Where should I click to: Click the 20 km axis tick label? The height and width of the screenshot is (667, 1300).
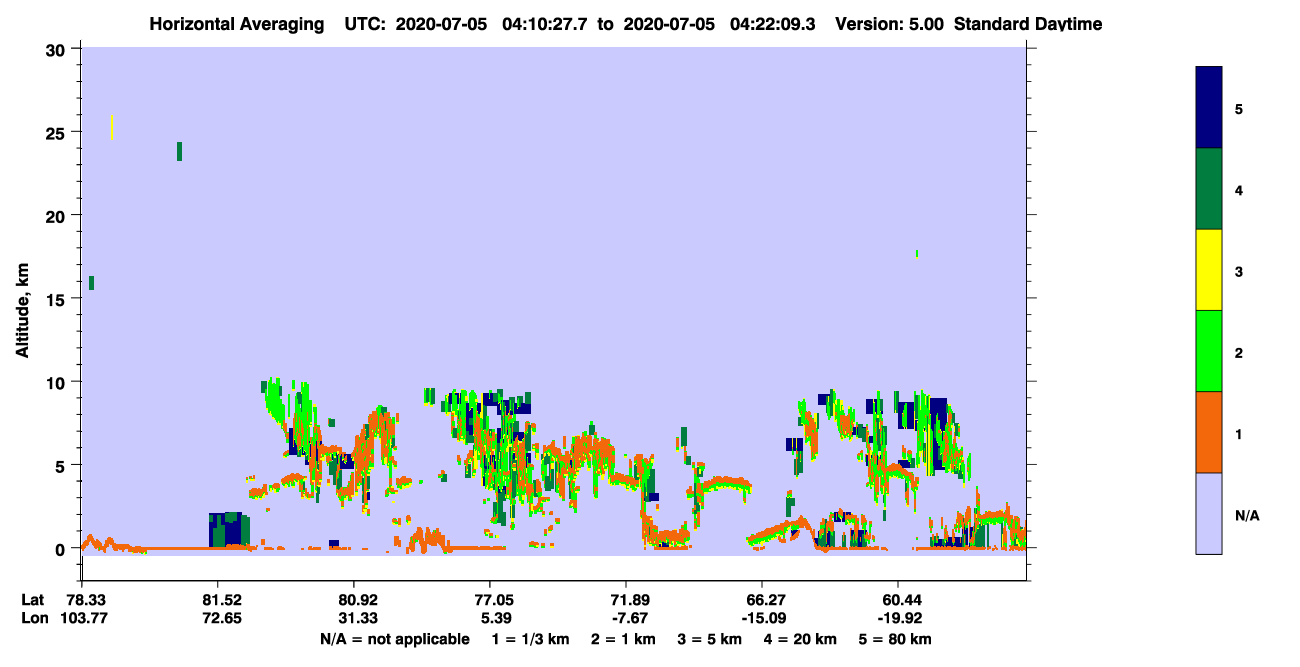pos(58,215)
